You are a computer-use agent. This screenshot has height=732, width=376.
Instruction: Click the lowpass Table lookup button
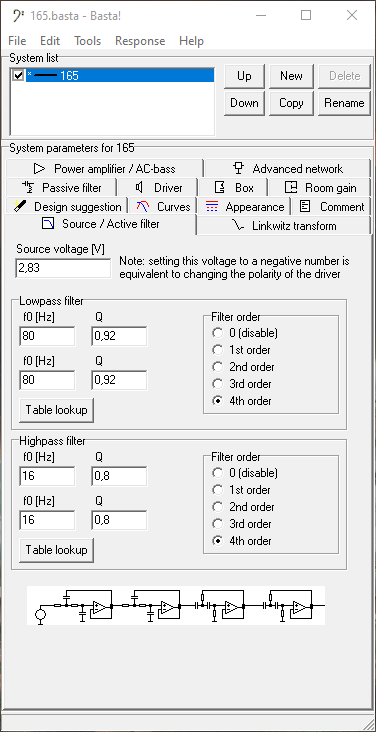(57, 410)
